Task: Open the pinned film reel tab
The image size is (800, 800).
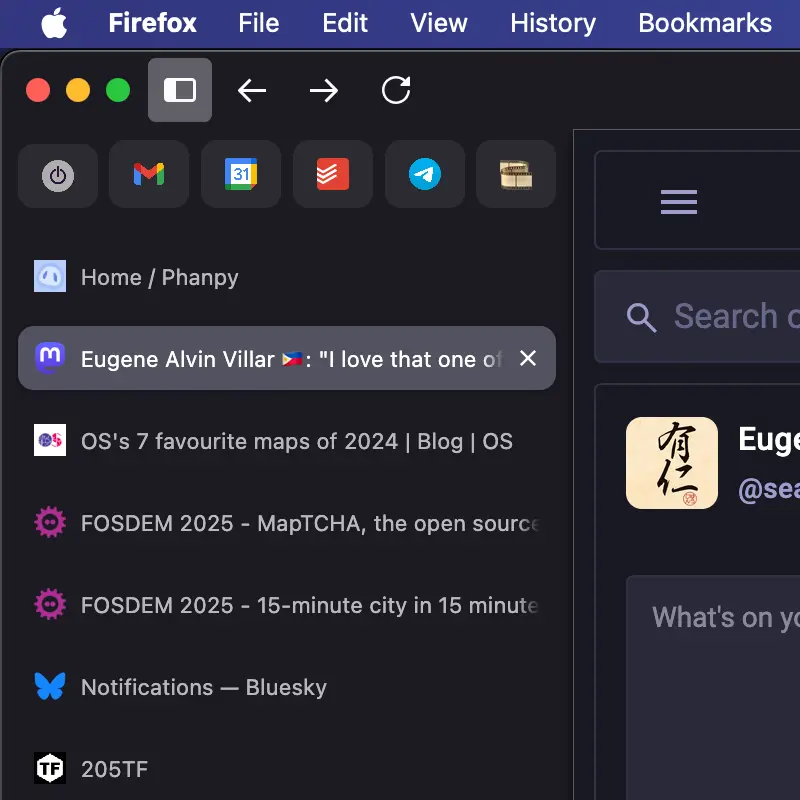Action: [x=515, y=176]
